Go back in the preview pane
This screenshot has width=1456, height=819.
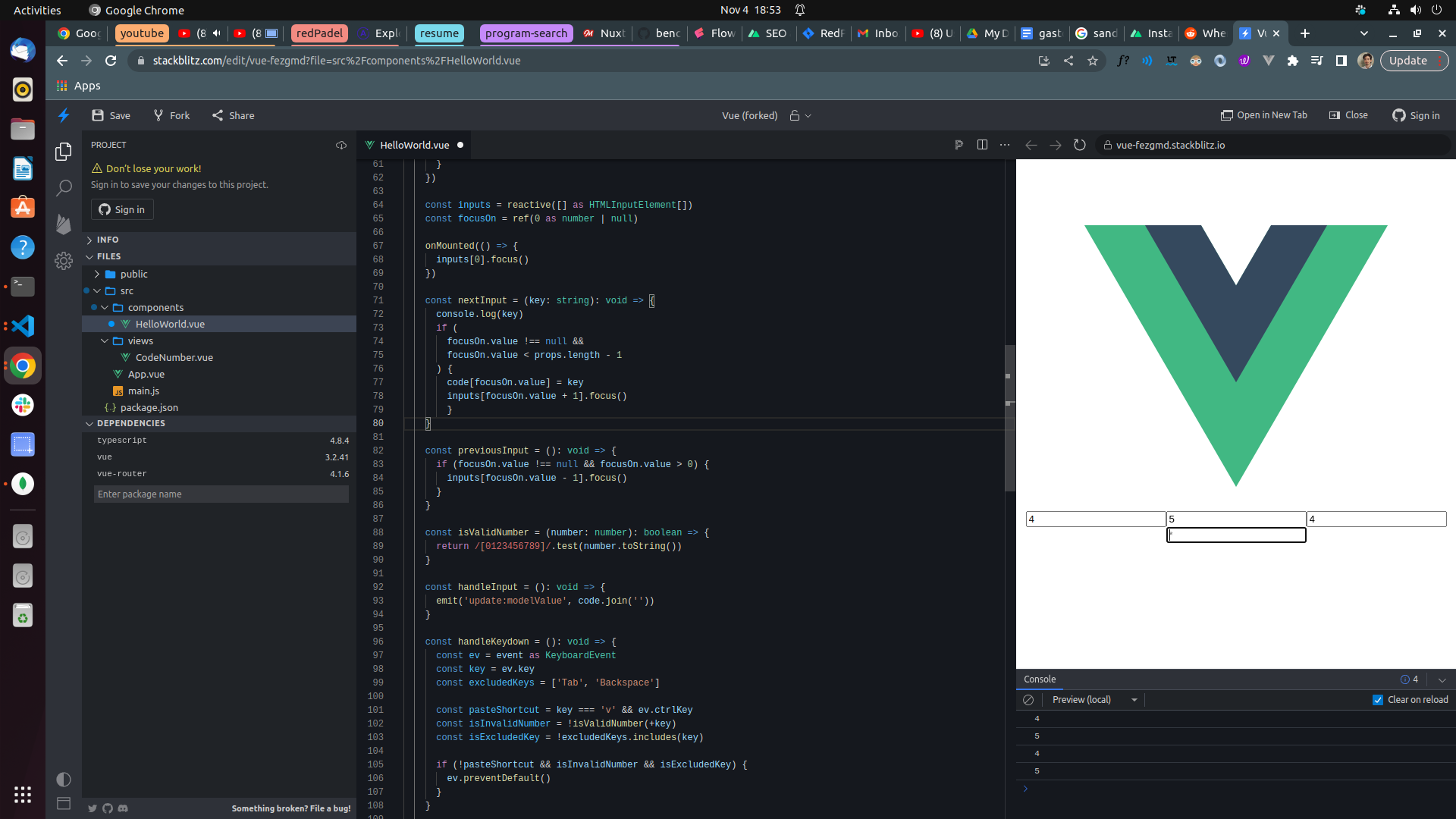click(1031, 145)
